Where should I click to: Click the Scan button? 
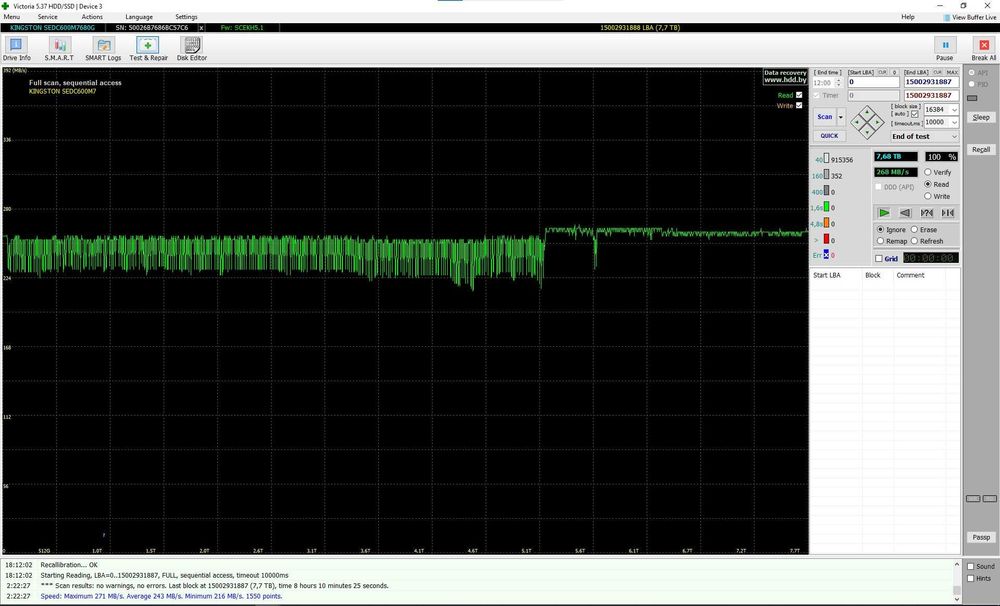825,117
